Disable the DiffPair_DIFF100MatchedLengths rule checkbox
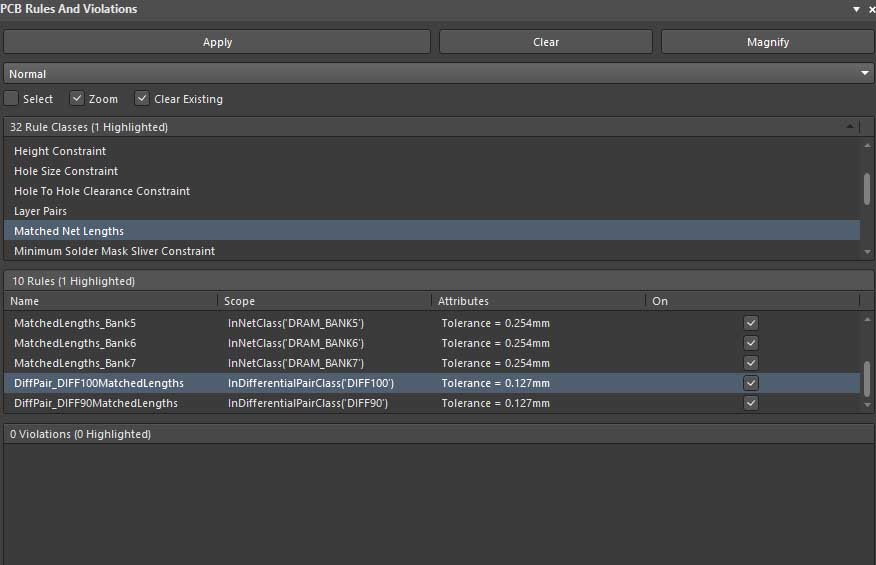 click(x=751, y=383)
